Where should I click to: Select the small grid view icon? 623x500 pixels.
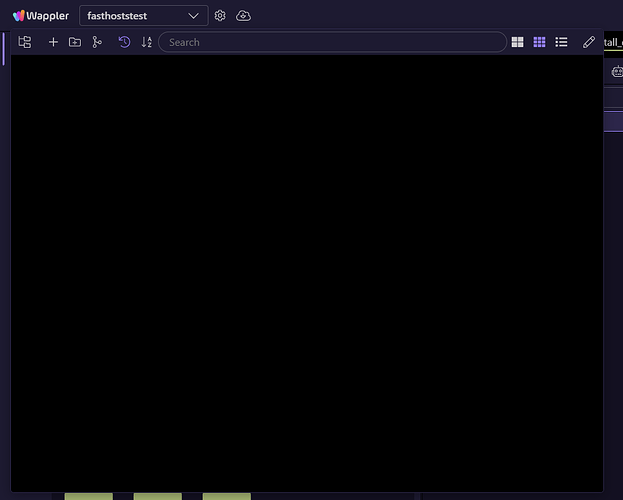[x=539, y=42]
